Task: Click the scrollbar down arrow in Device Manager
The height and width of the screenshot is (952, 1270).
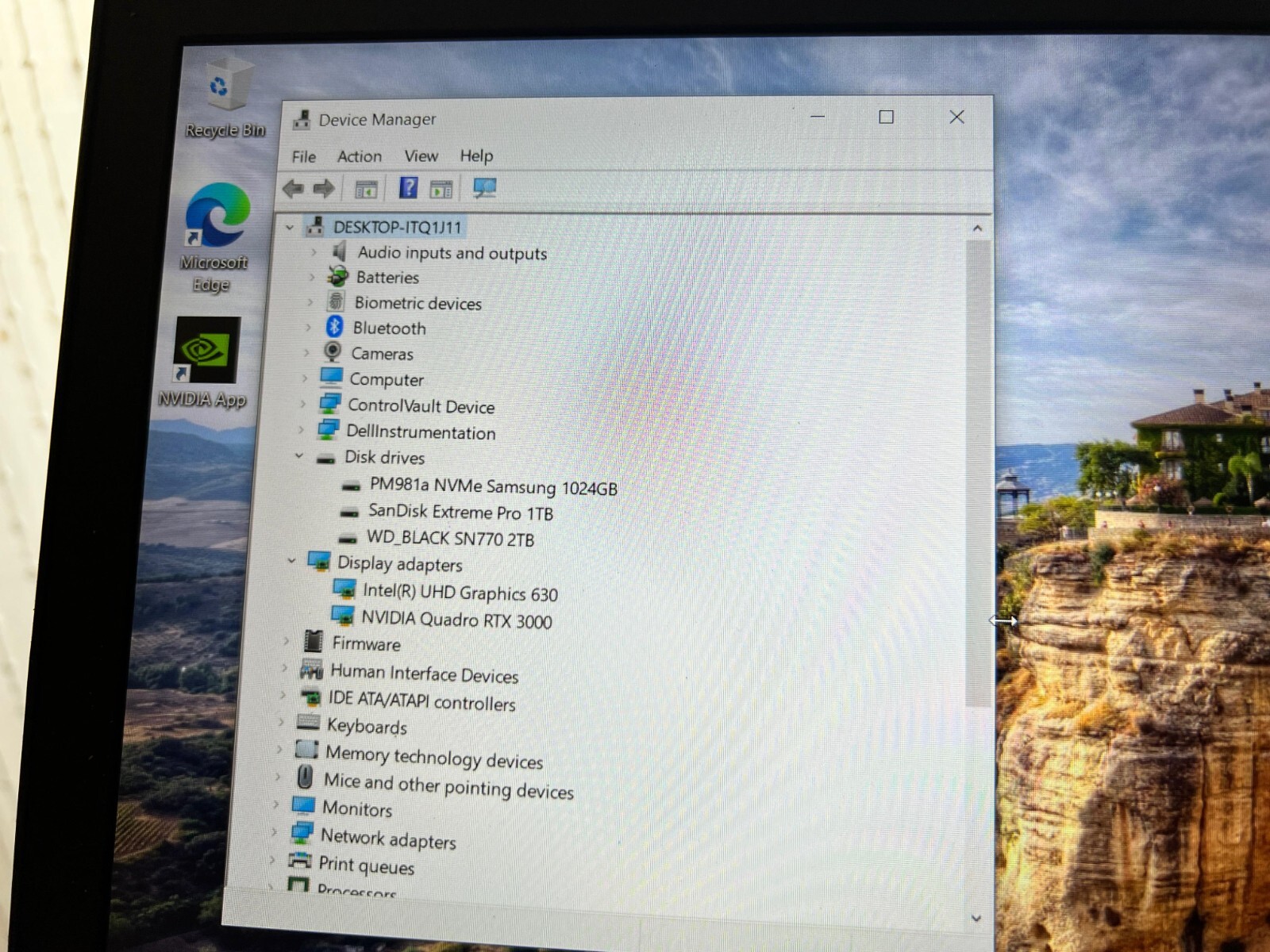Action: pyautogui.click(x=976, y=918)
